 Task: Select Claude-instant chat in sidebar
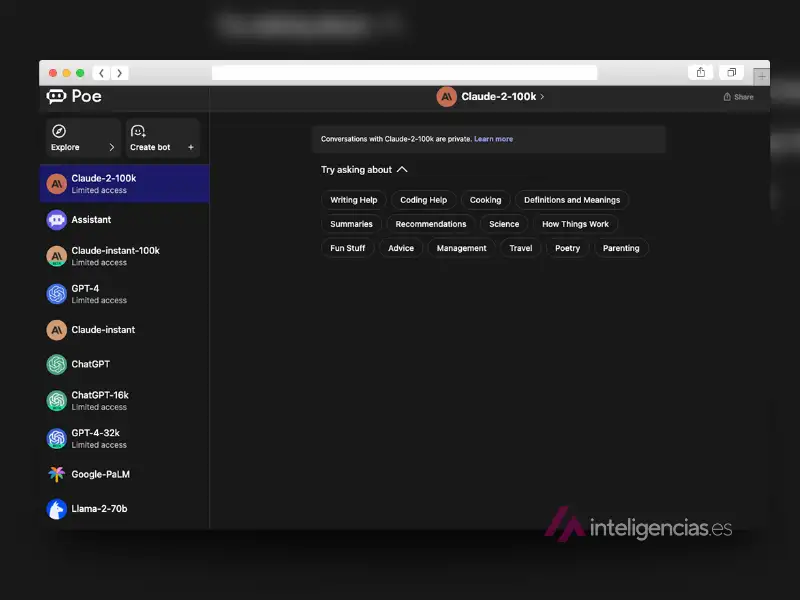coord(124,330)
